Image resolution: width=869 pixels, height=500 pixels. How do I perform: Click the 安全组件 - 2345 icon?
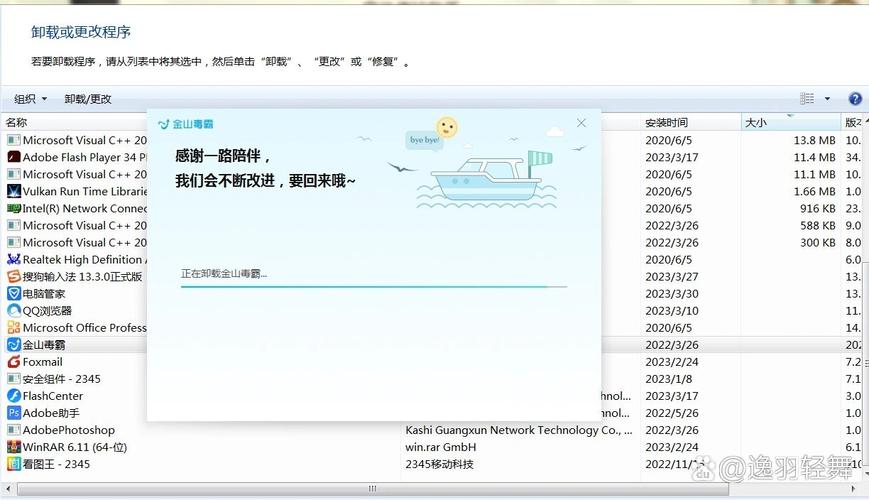[x=14, y=379]
